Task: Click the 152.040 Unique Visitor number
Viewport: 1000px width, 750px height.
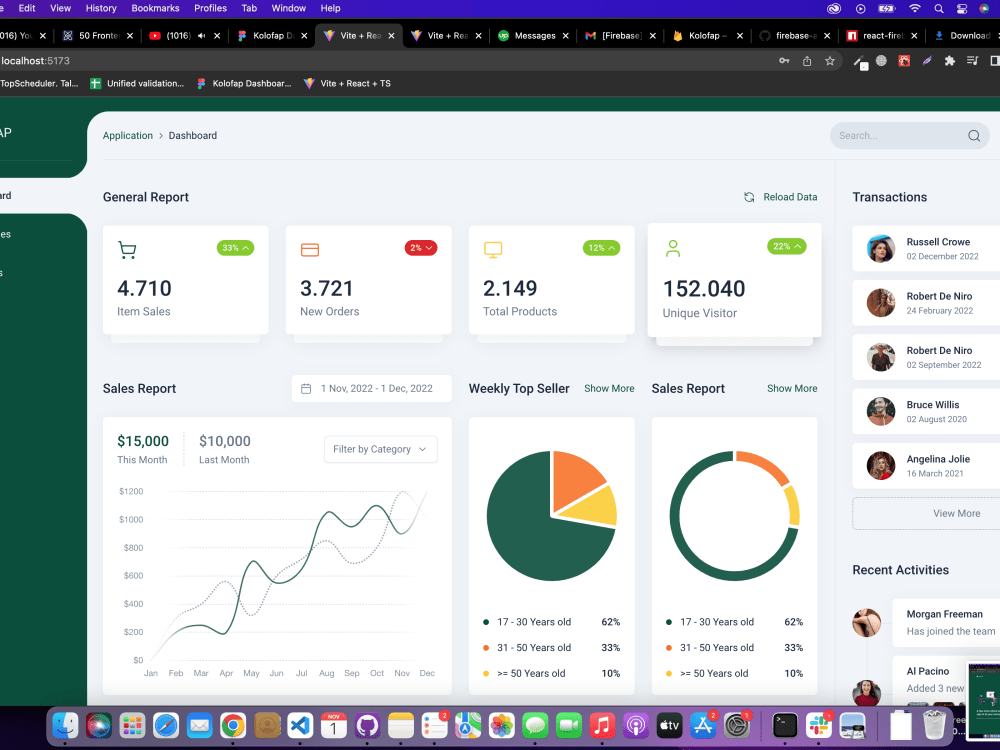Action: [x=704, y=289]
